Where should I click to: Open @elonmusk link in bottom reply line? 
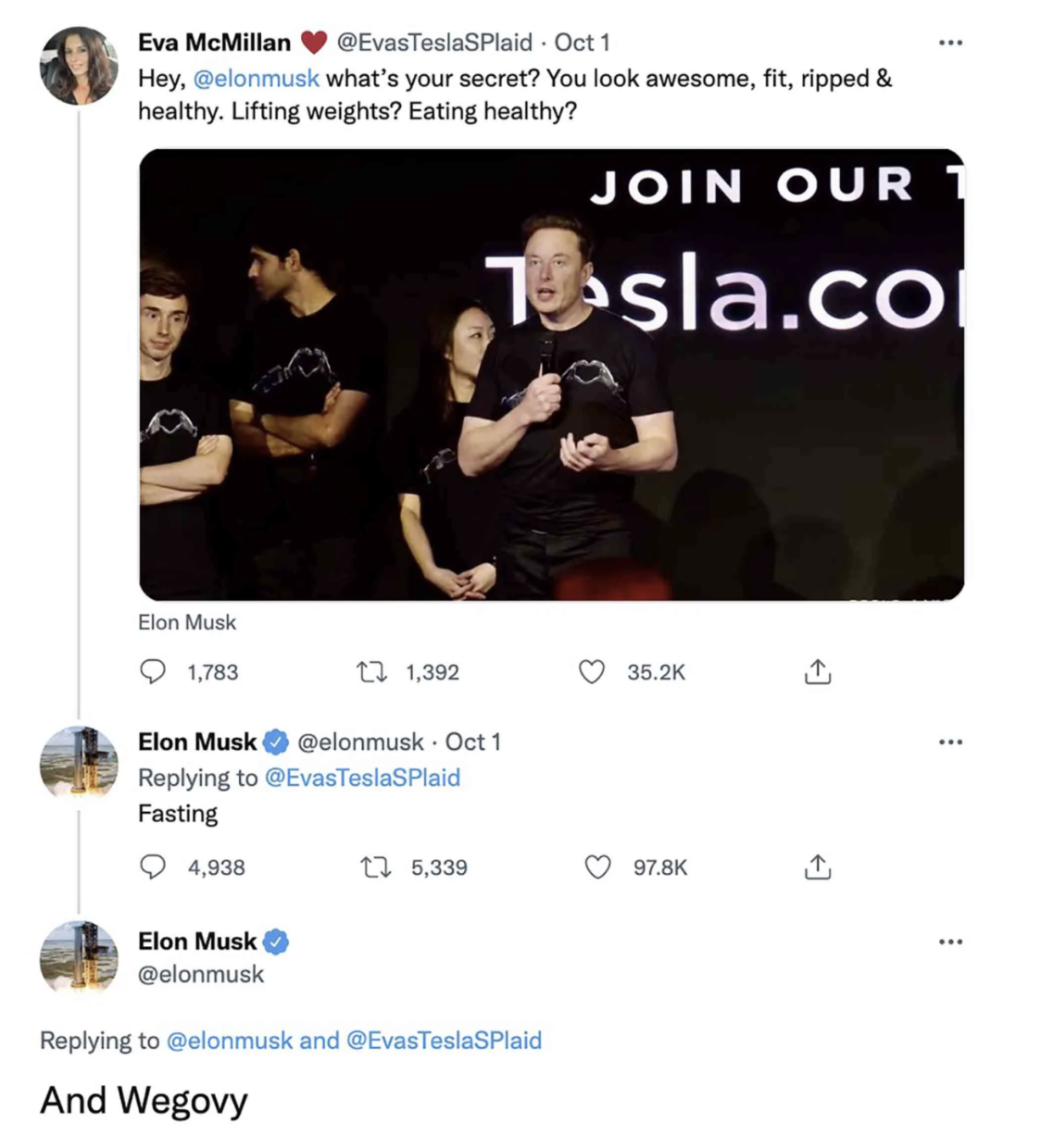click(230, 1041)
